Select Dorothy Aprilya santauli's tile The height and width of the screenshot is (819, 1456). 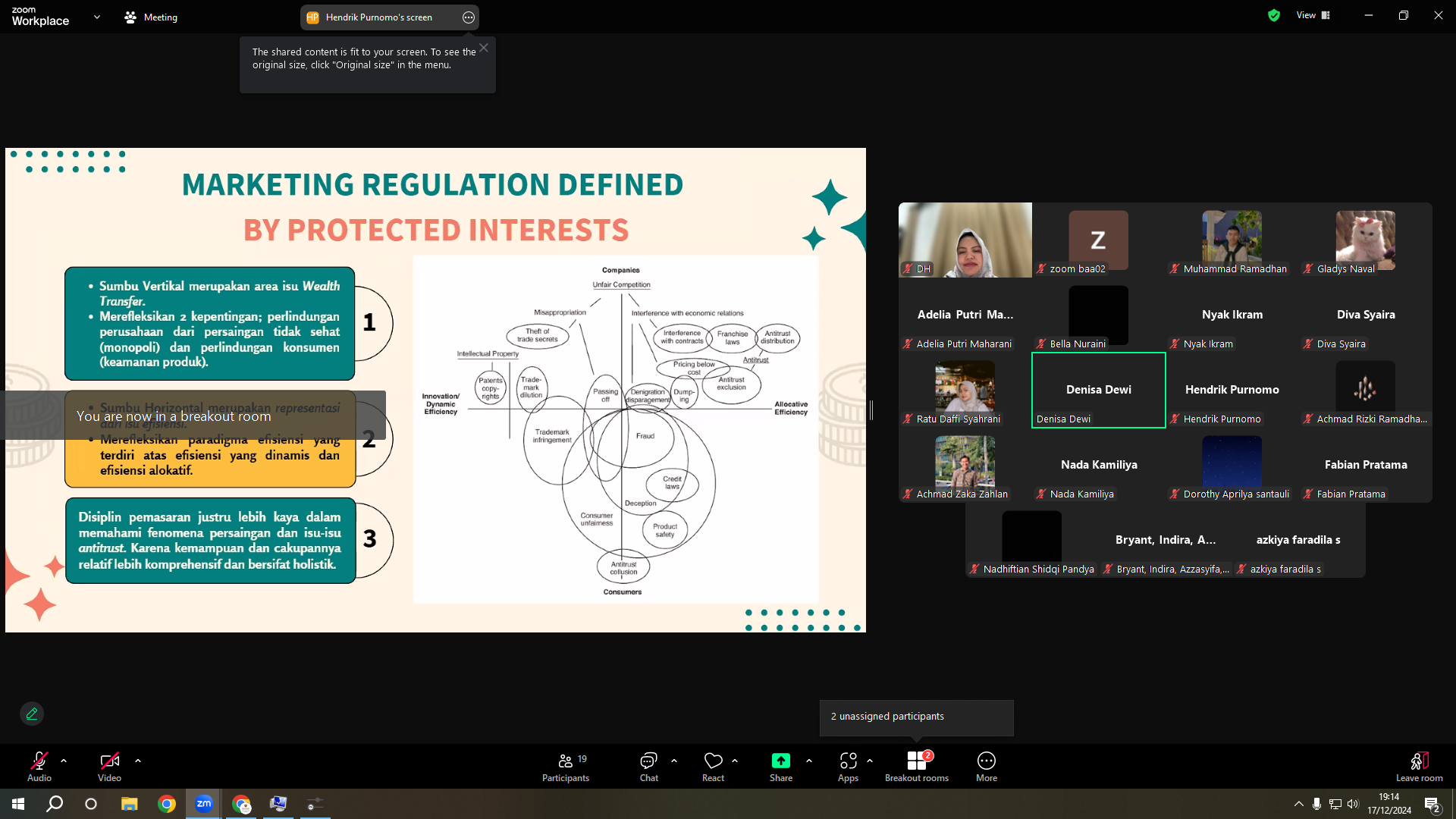tap(1232, 465)
